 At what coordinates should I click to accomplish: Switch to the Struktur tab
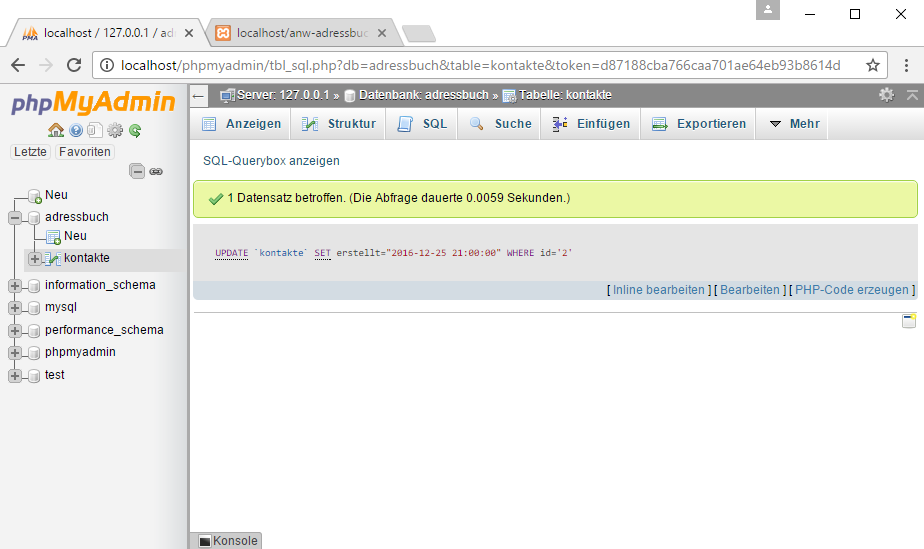(x=339, y=124)
